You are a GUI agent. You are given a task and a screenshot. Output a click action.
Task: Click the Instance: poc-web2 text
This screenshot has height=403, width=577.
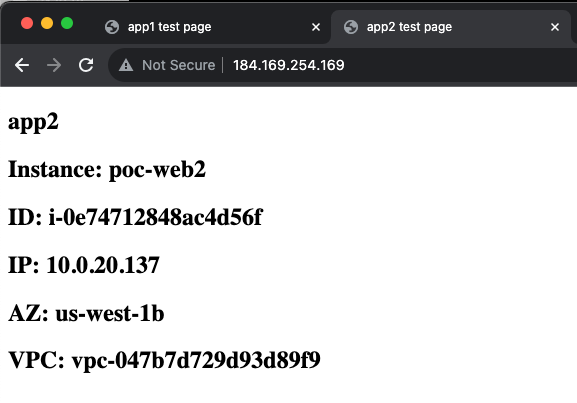(x=107, y=170)
